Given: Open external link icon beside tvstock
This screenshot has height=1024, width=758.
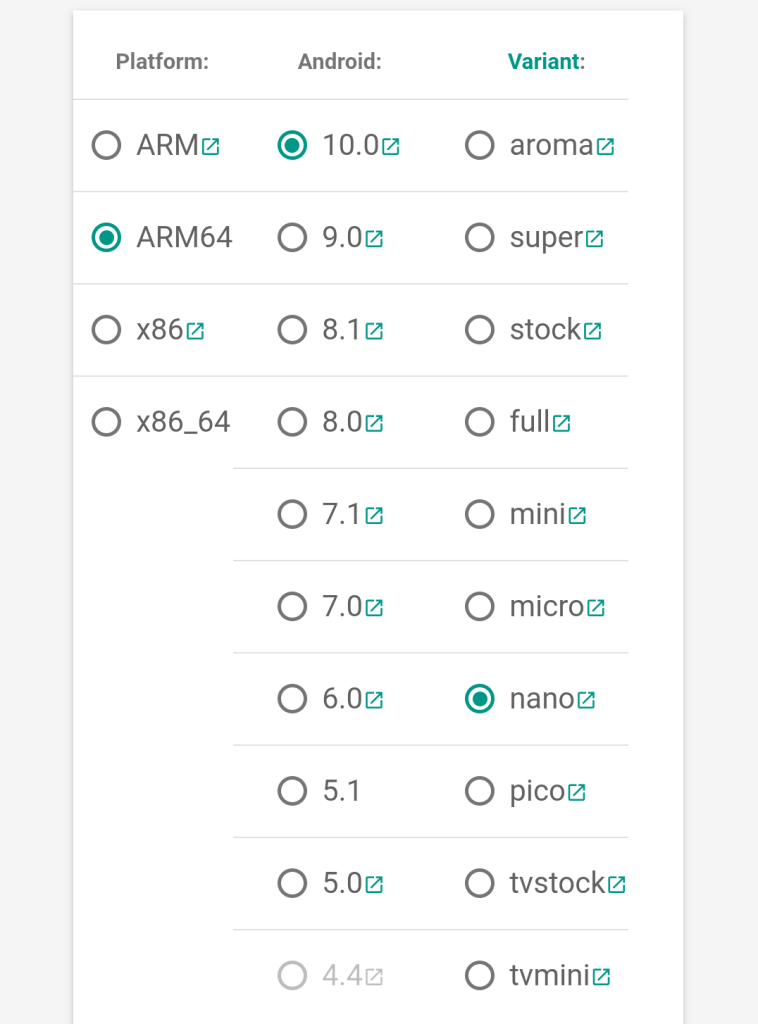Looking at the screenshot, I should (x=617, y=885).
